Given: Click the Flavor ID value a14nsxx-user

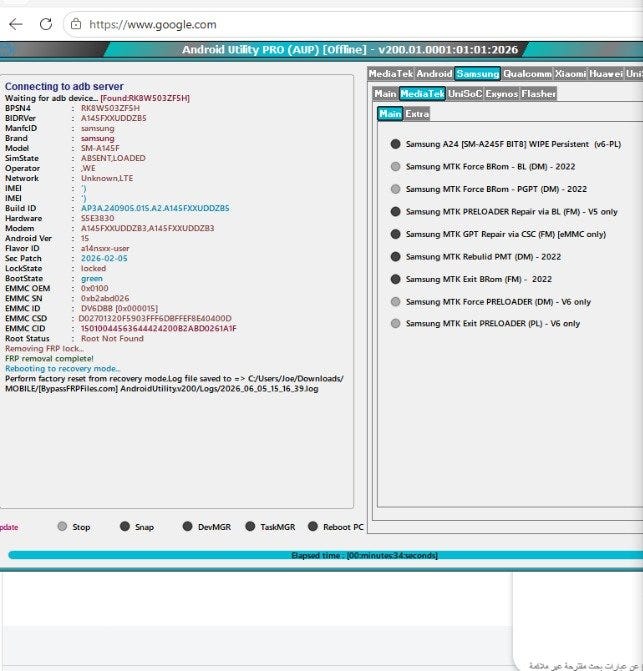Looking at the screenshot, I should coord(105,249).
